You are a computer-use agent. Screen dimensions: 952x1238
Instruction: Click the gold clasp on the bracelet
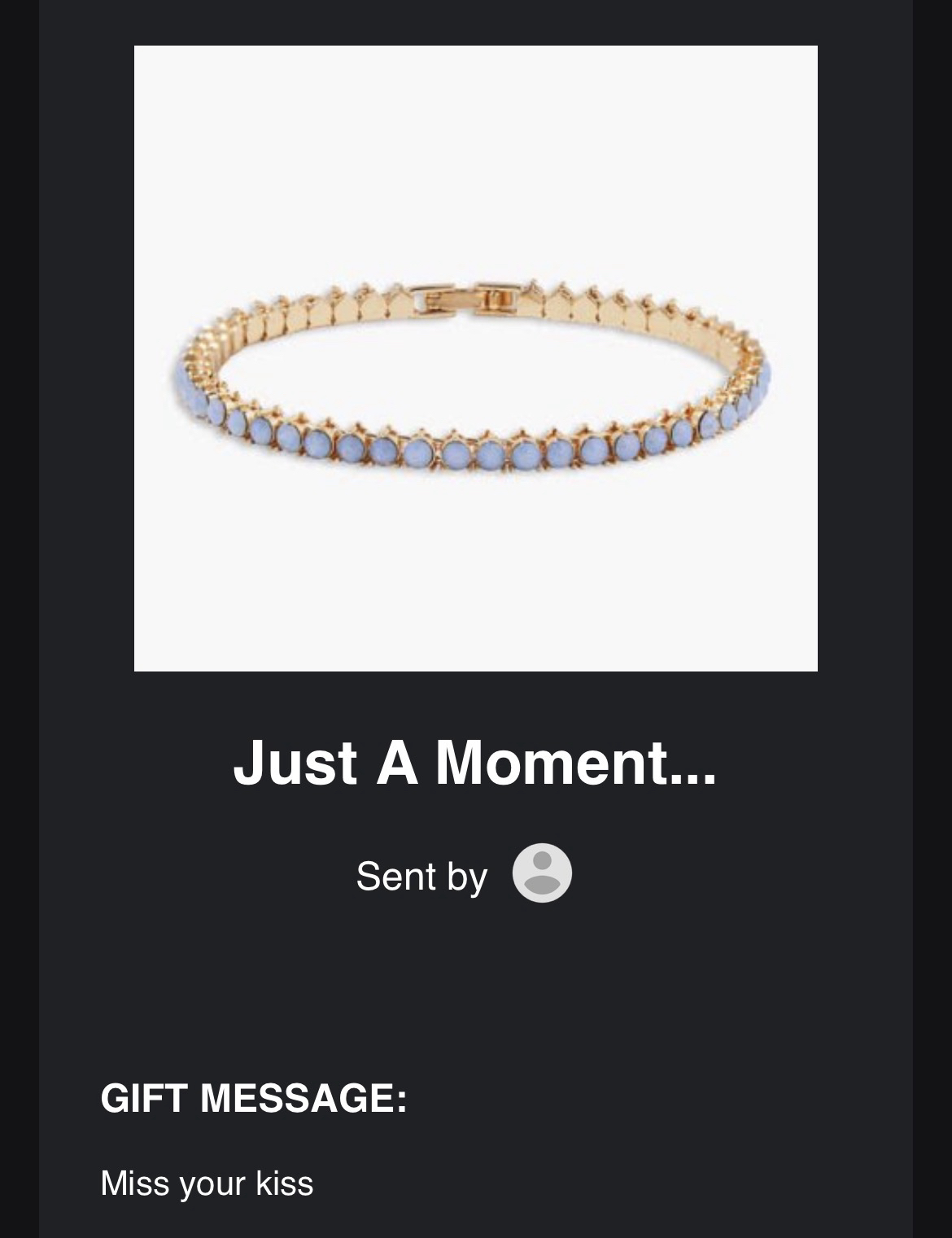click(x=461, y=297)
